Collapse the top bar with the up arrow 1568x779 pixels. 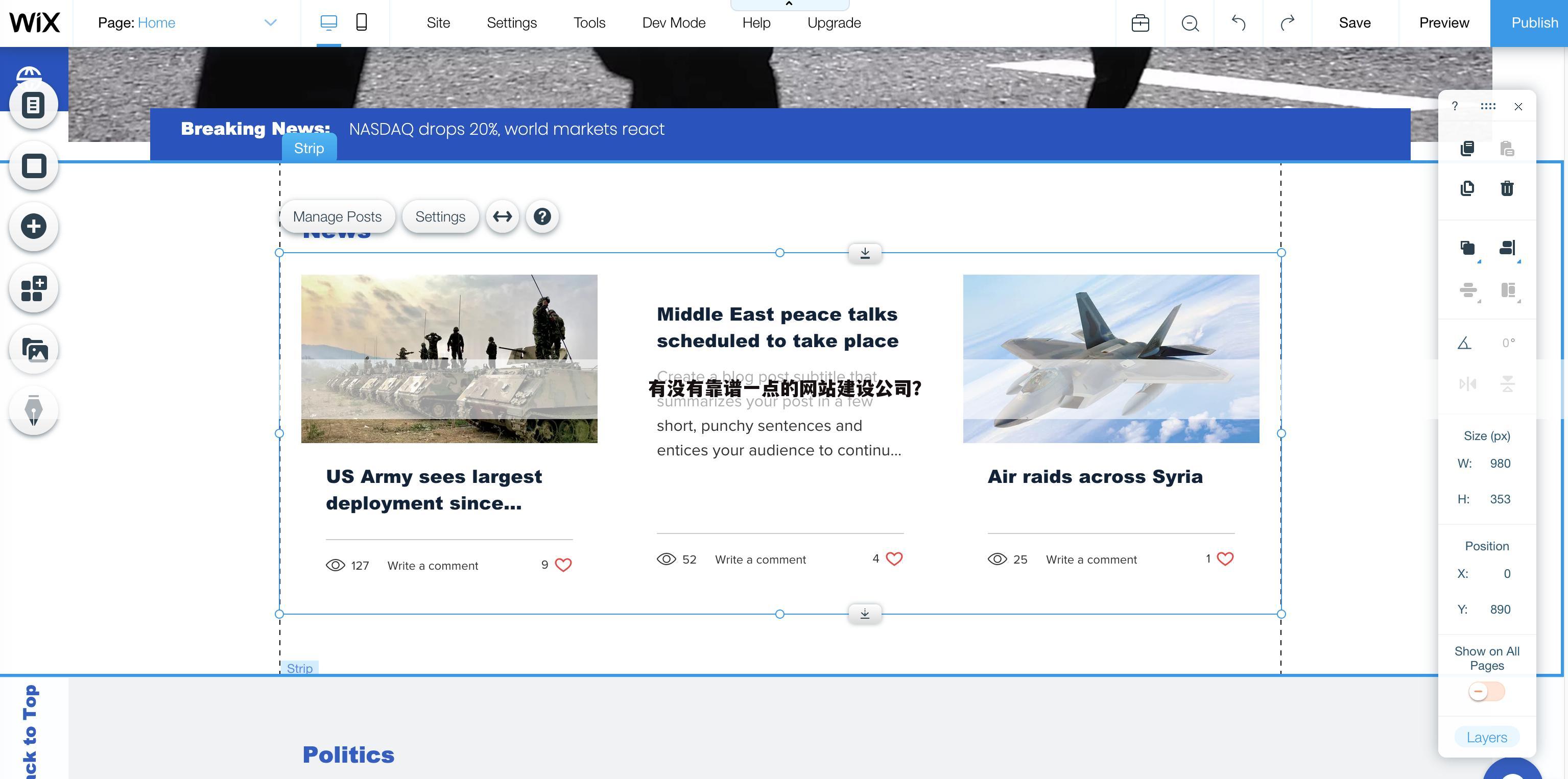[790, 4]
